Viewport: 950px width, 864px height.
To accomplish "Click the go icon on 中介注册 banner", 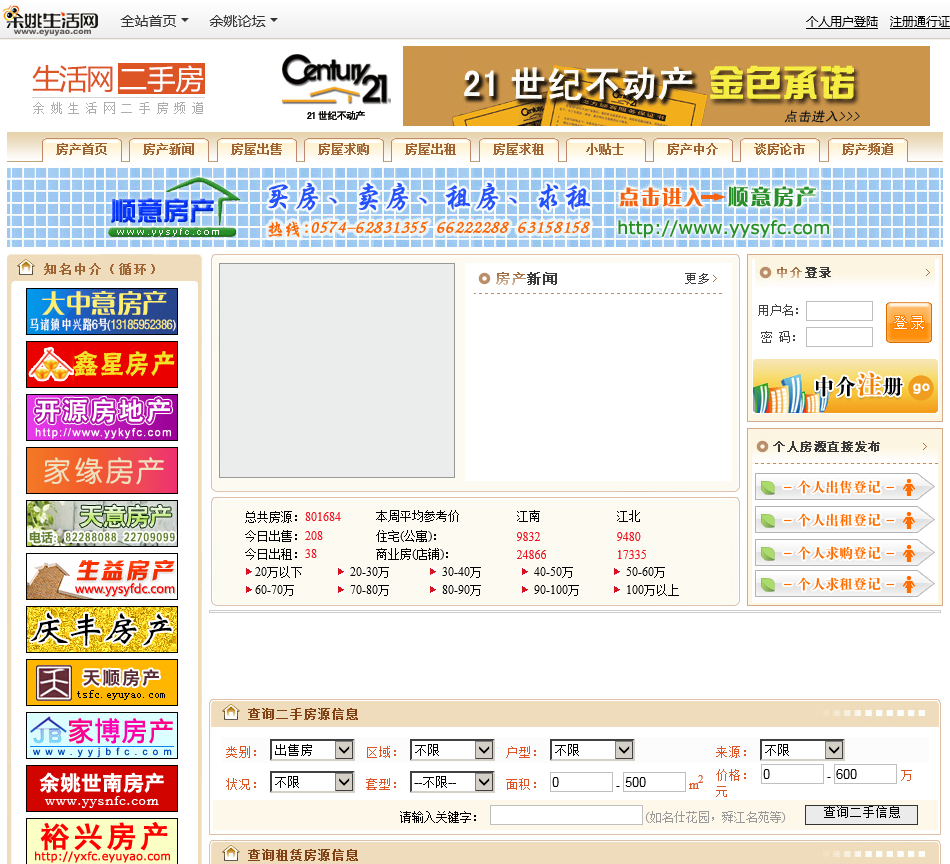I will click(920, 387).
